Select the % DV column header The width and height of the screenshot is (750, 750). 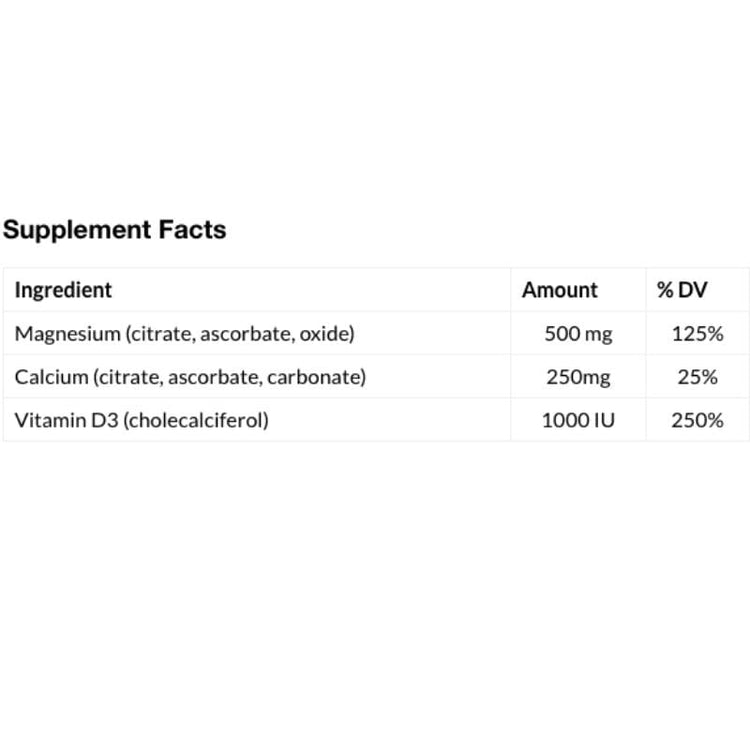[x=682, y=290]
